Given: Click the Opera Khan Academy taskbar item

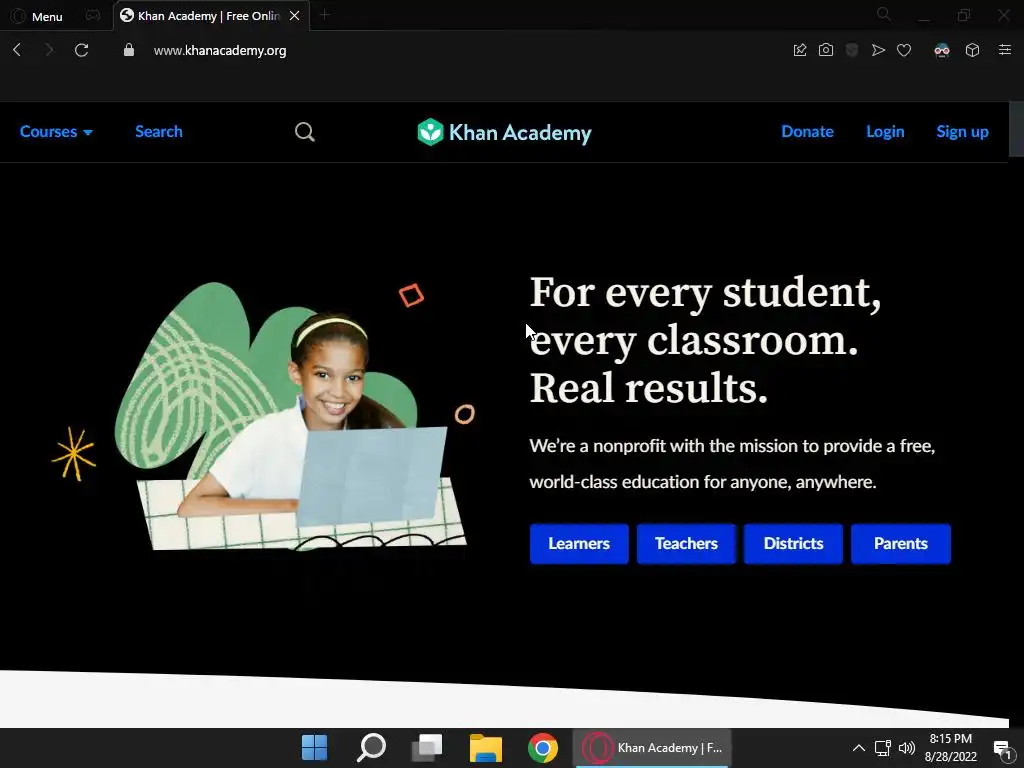Looking at the screenshot, I should [x=652, y=748].
